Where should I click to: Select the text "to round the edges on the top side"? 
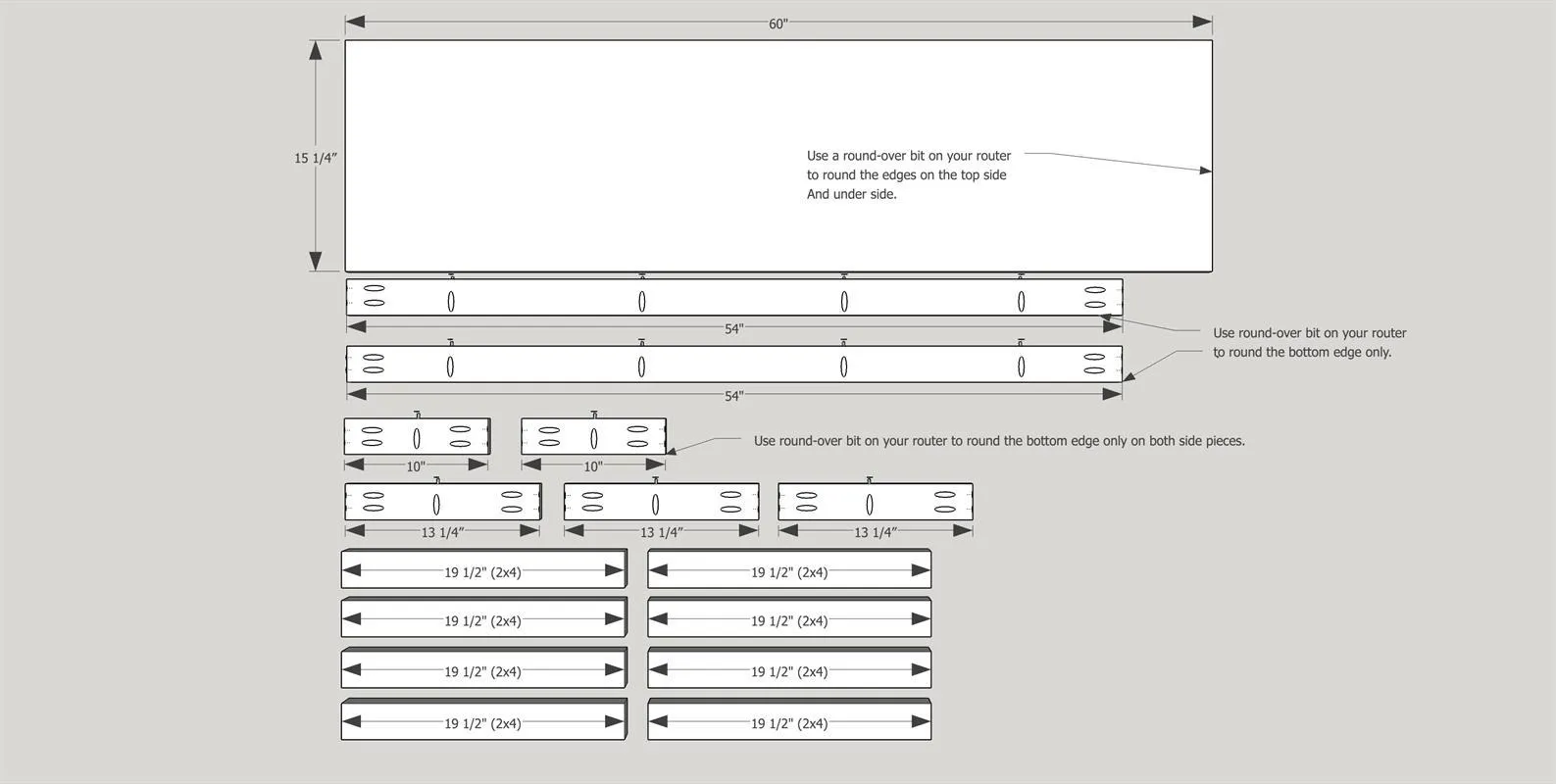click(x=907, y=175)
